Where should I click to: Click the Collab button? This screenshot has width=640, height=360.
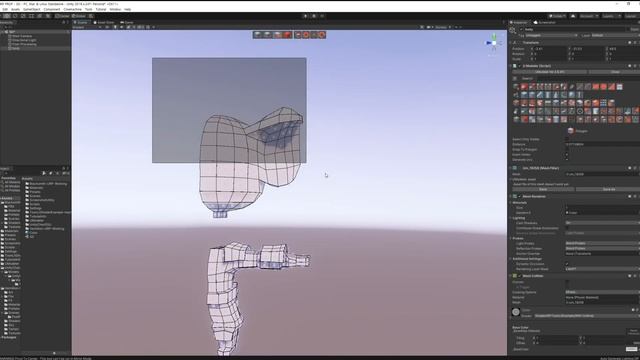[x=558, y=16]
